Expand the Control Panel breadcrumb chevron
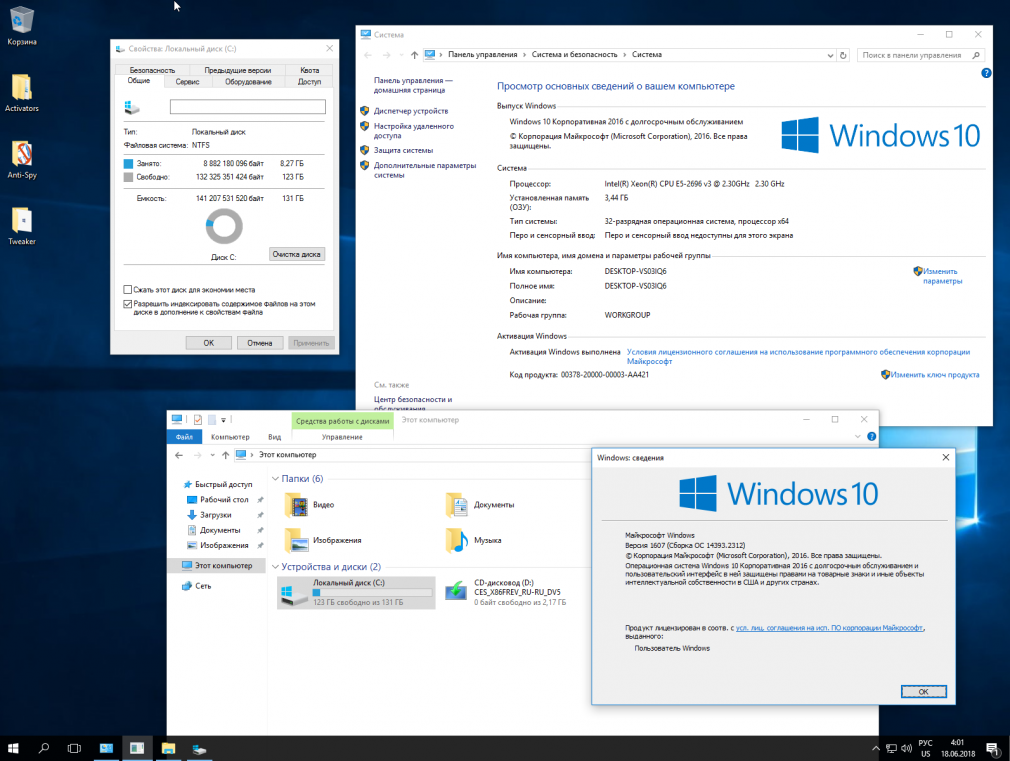Viewport: 1010px width, 761px height. click(x=523, y=55)
